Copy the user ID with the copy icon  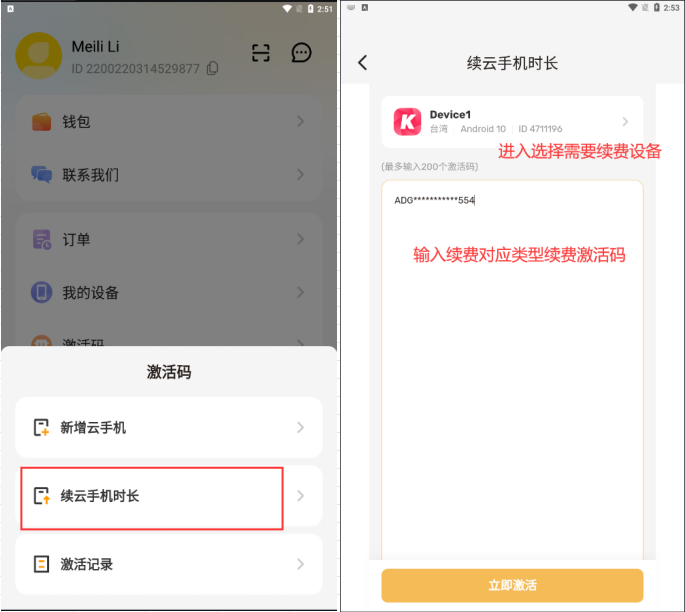click(x=213, y=68)
